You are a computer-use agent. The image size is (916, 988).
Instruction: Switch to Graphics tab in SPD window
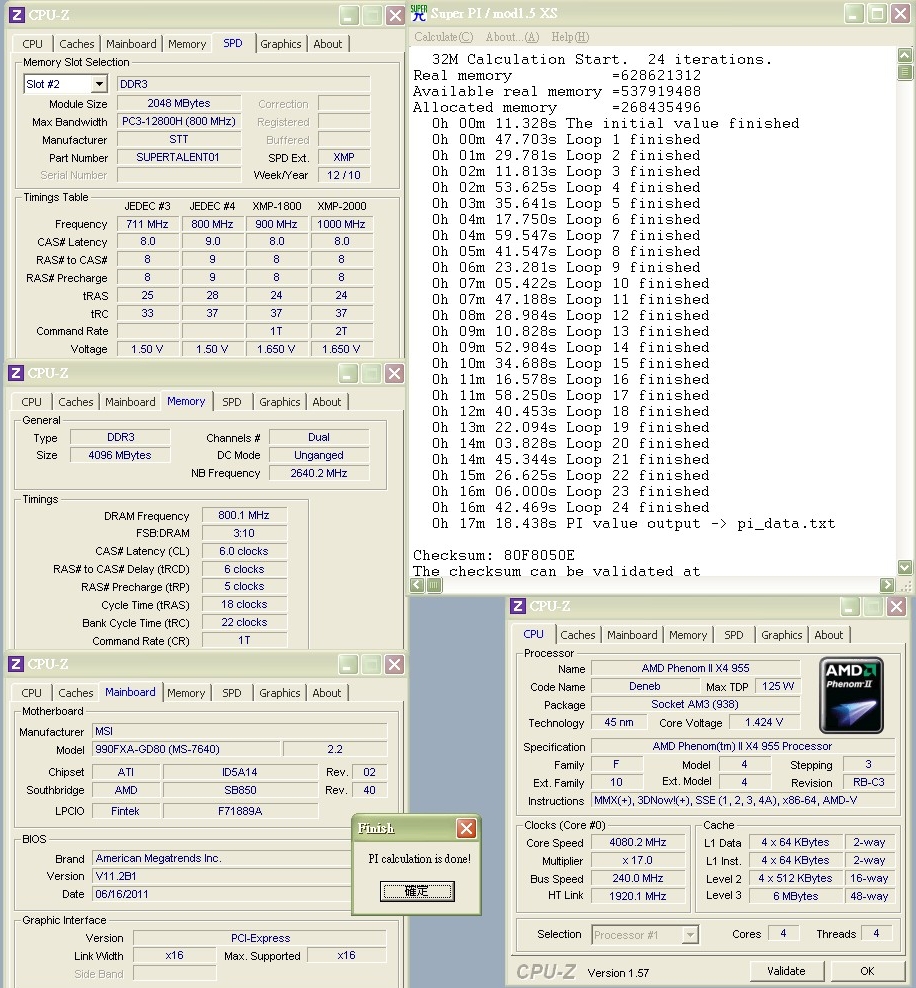pos(280,44)
